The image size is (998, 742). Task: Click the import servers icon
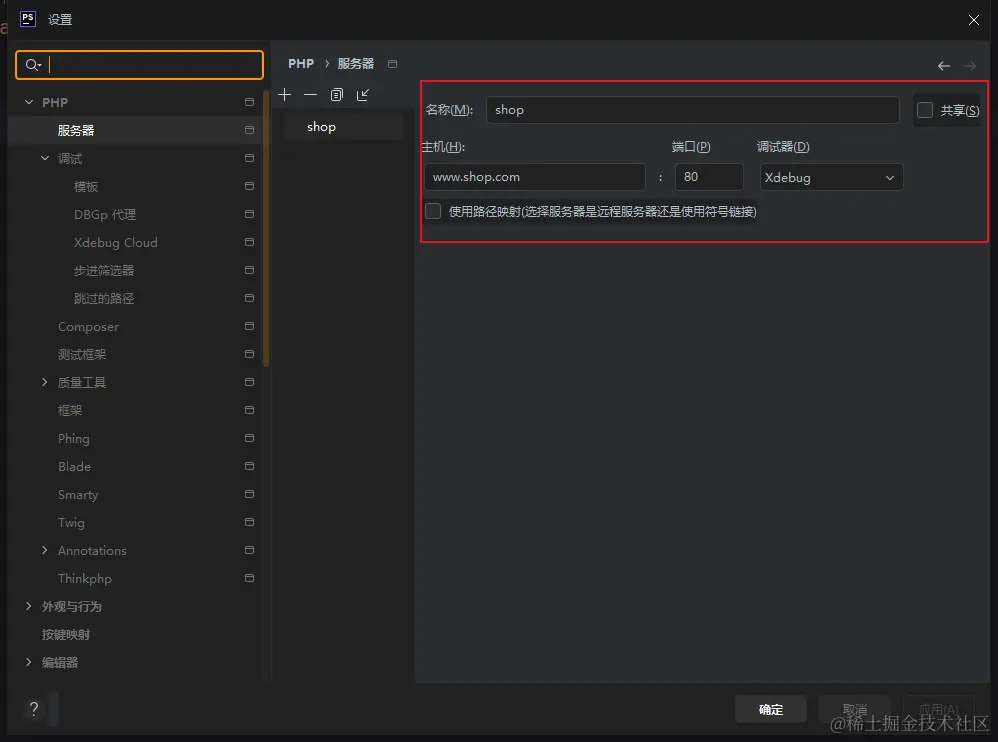click(363, 95)
